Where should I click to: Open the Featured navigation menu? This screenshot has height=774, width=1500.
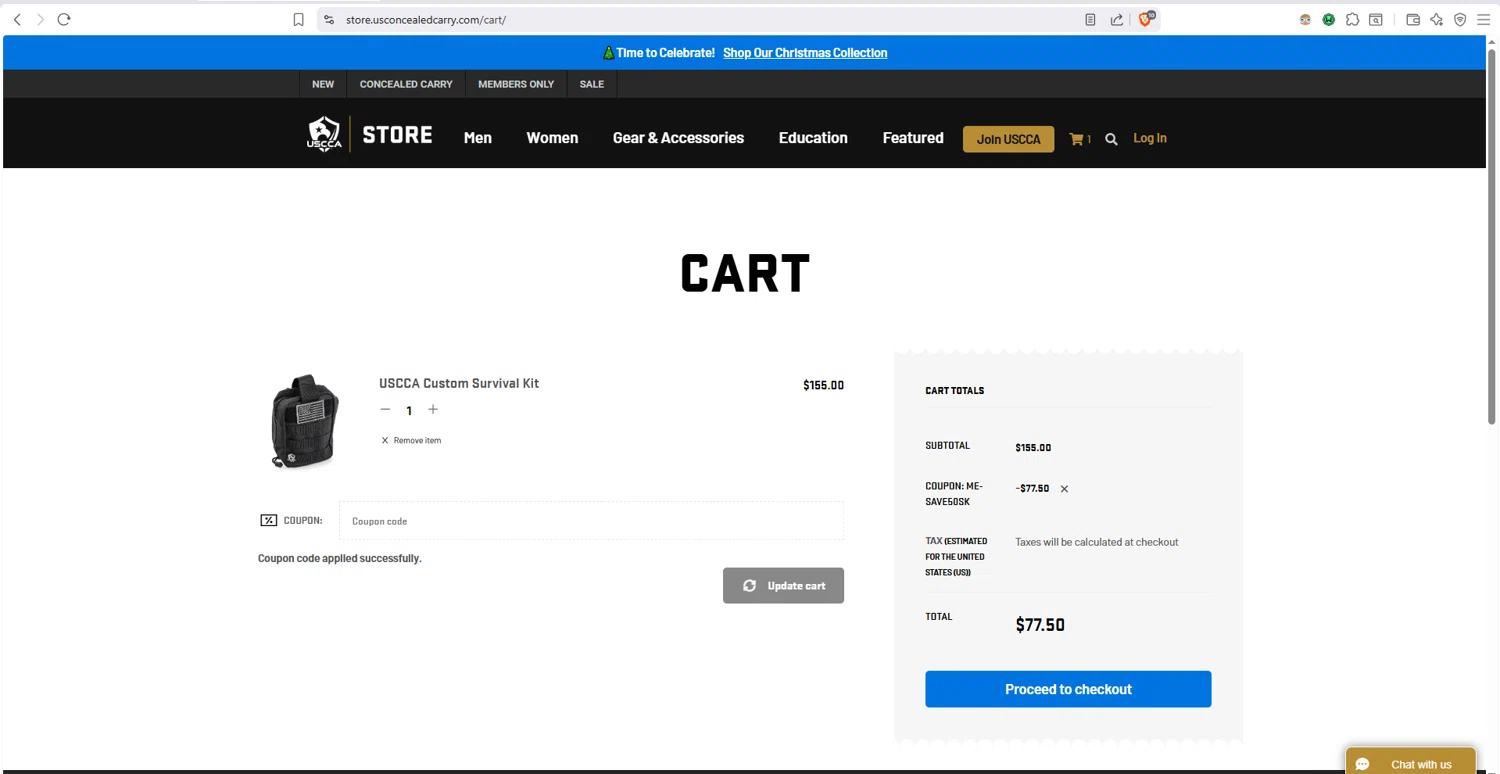pyautogui.click(x=913, y=138)
